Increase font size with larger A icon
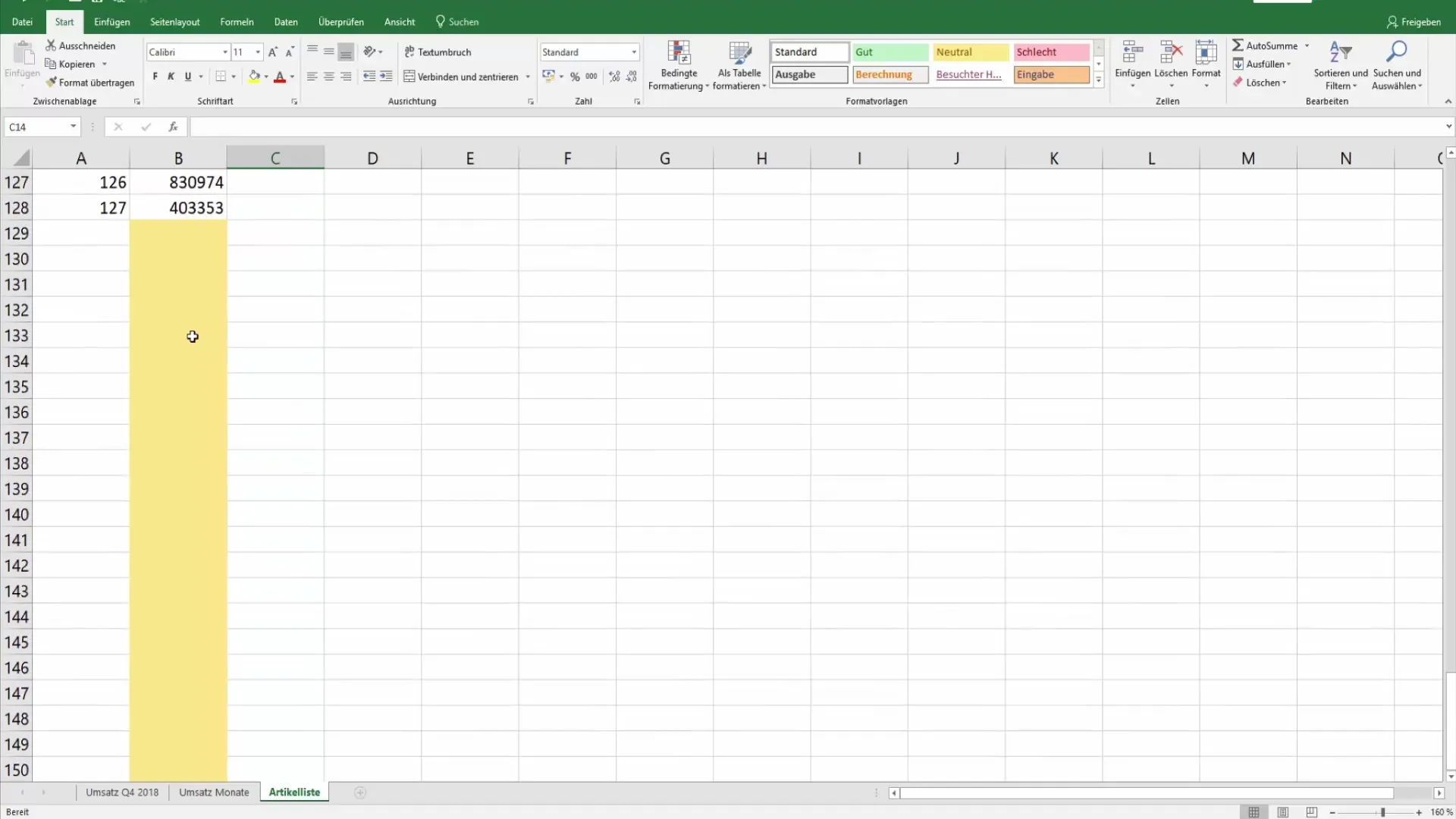This screenshot has height=819, width=1456. pos(273,52)
